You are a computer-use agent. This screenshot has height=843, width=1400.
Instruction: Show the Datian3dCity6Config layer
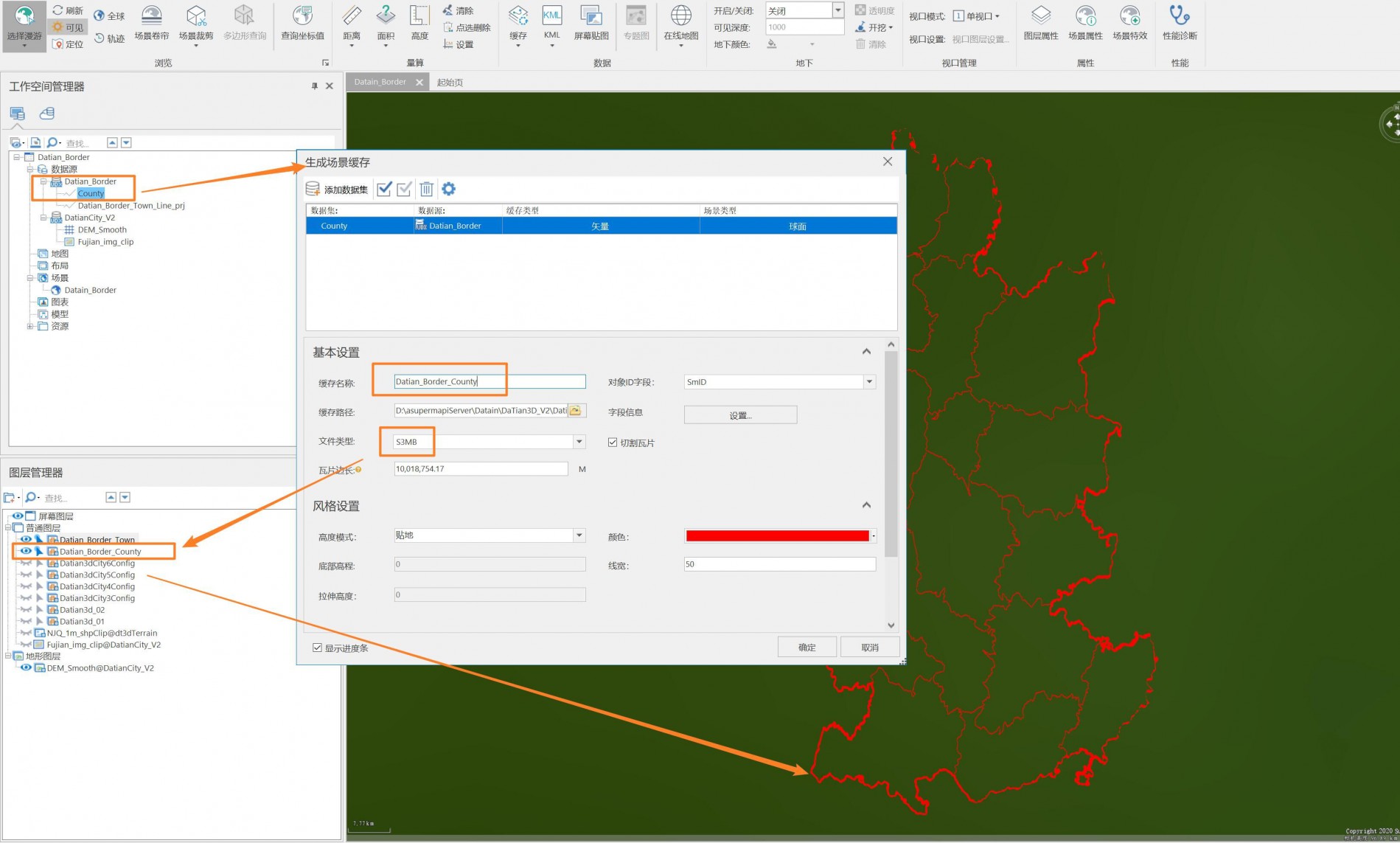[x=26, y=563]
